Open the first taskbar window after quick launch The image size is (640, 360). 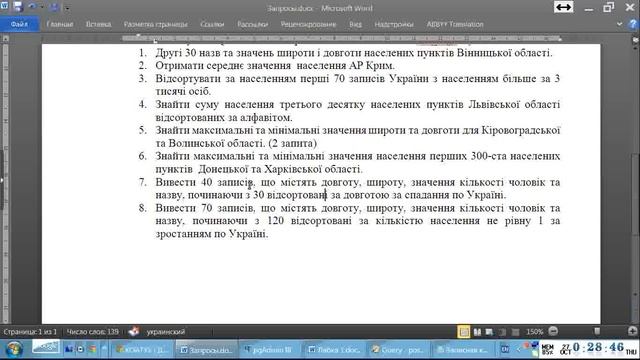pos(141,350)
